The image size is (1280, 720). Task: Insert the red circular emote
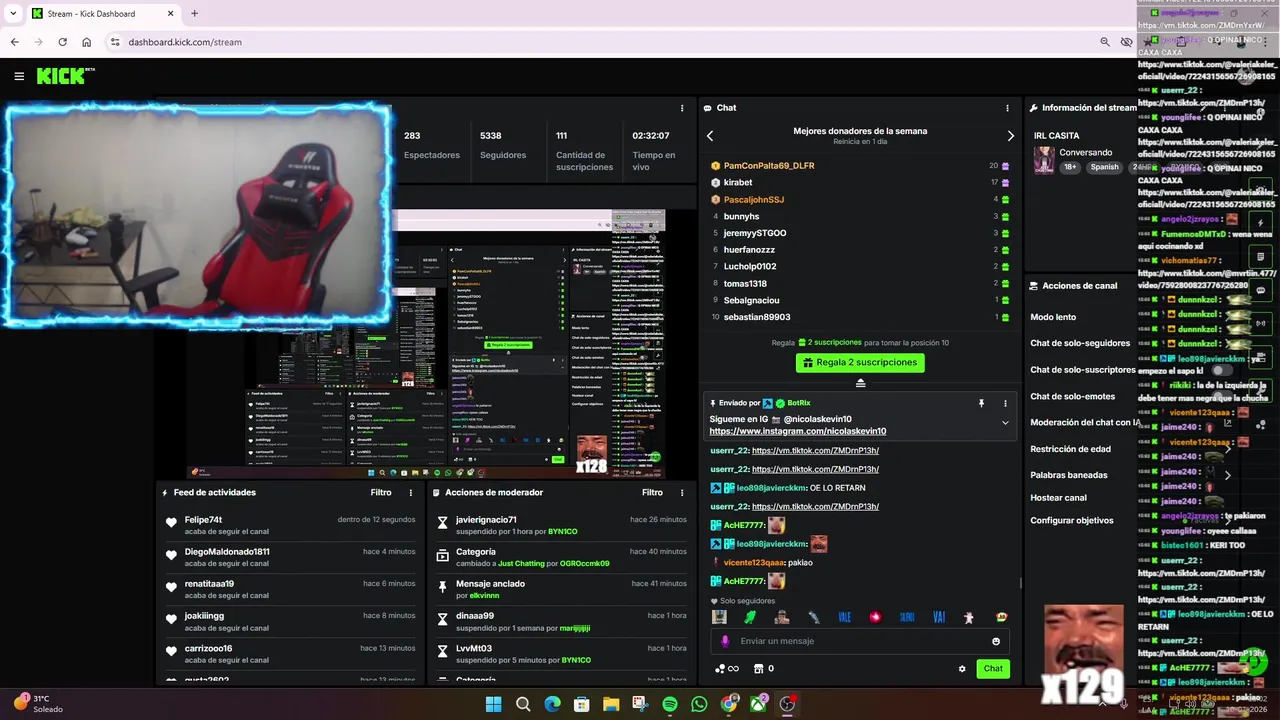[876, 617]
